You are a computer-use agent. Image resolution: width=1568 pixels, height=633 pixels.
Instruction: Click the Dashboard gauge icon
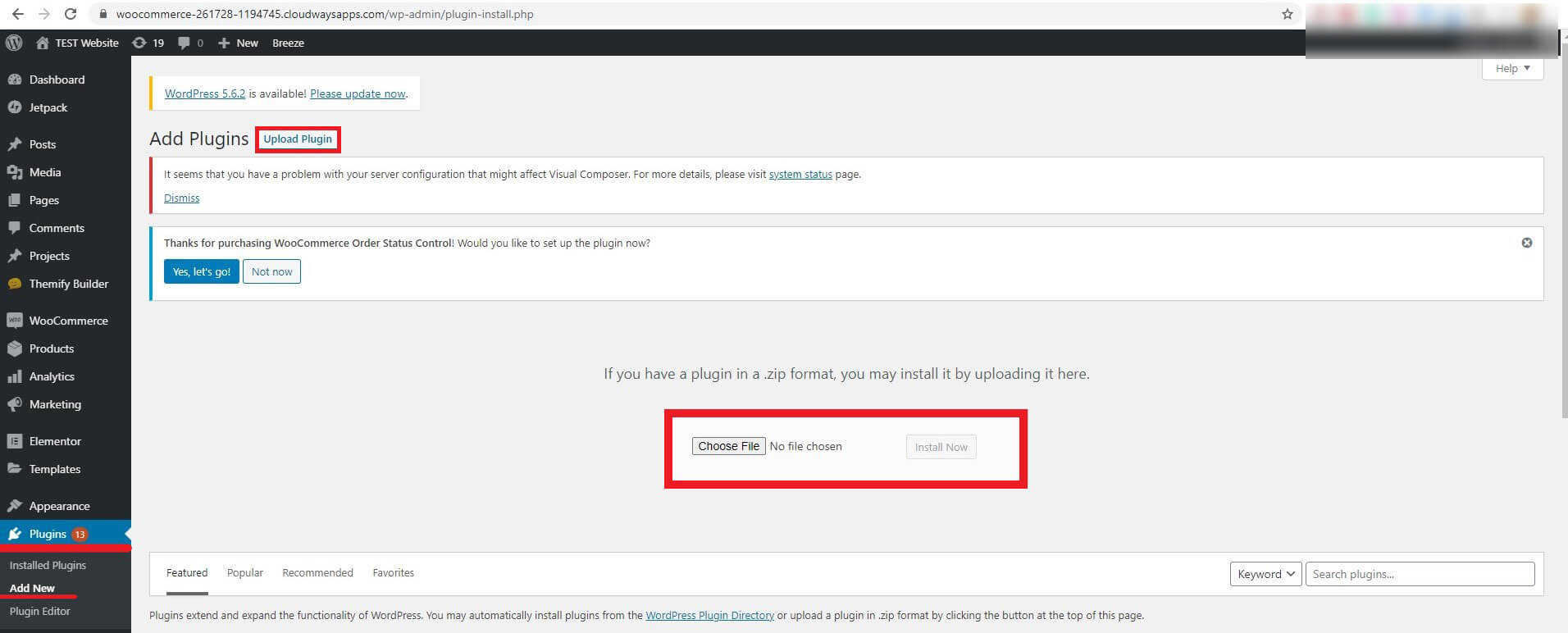pos(14,80)
